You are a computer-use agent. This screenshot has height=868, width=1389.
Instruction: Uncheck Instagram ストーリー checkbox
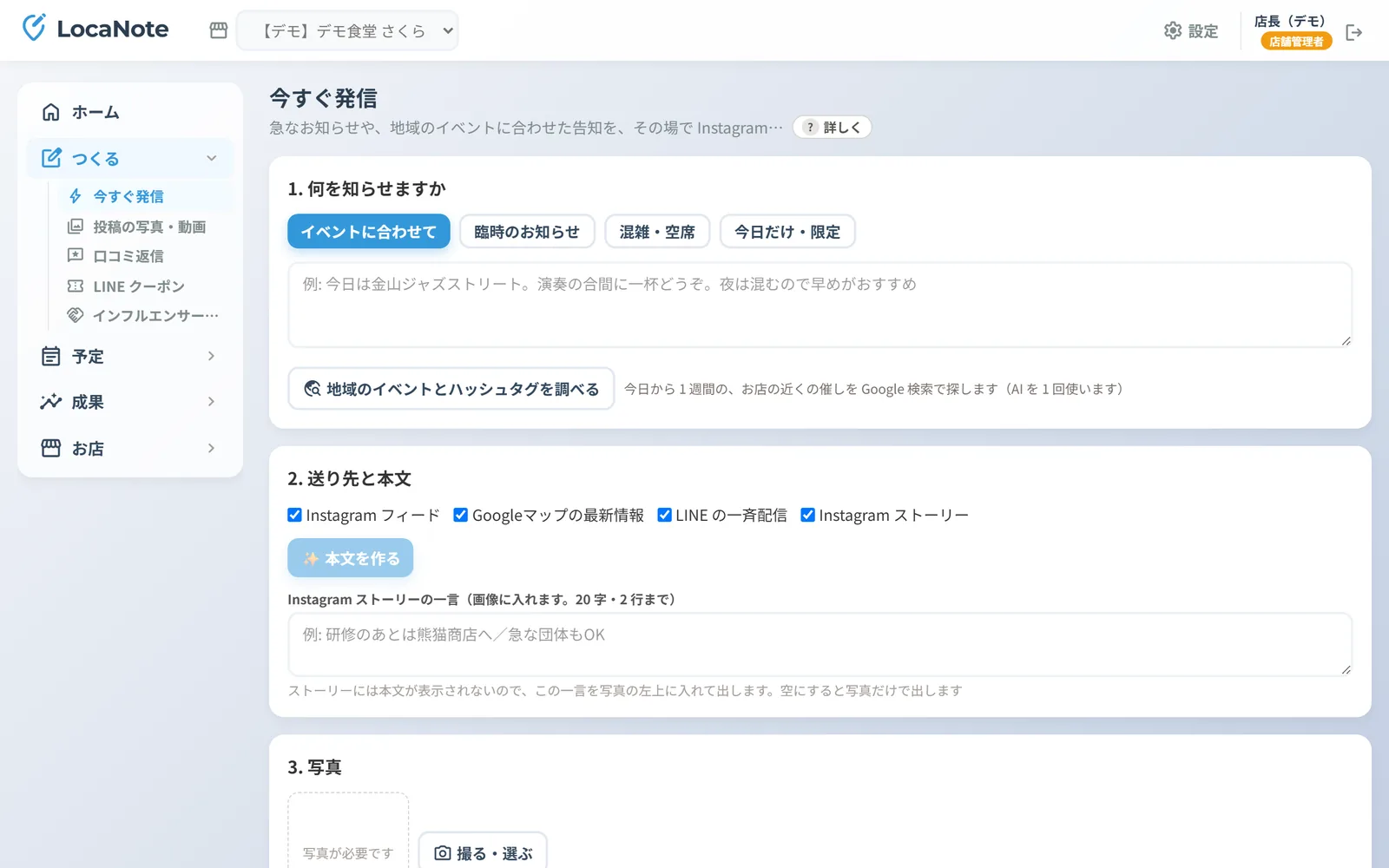point(807,515)
